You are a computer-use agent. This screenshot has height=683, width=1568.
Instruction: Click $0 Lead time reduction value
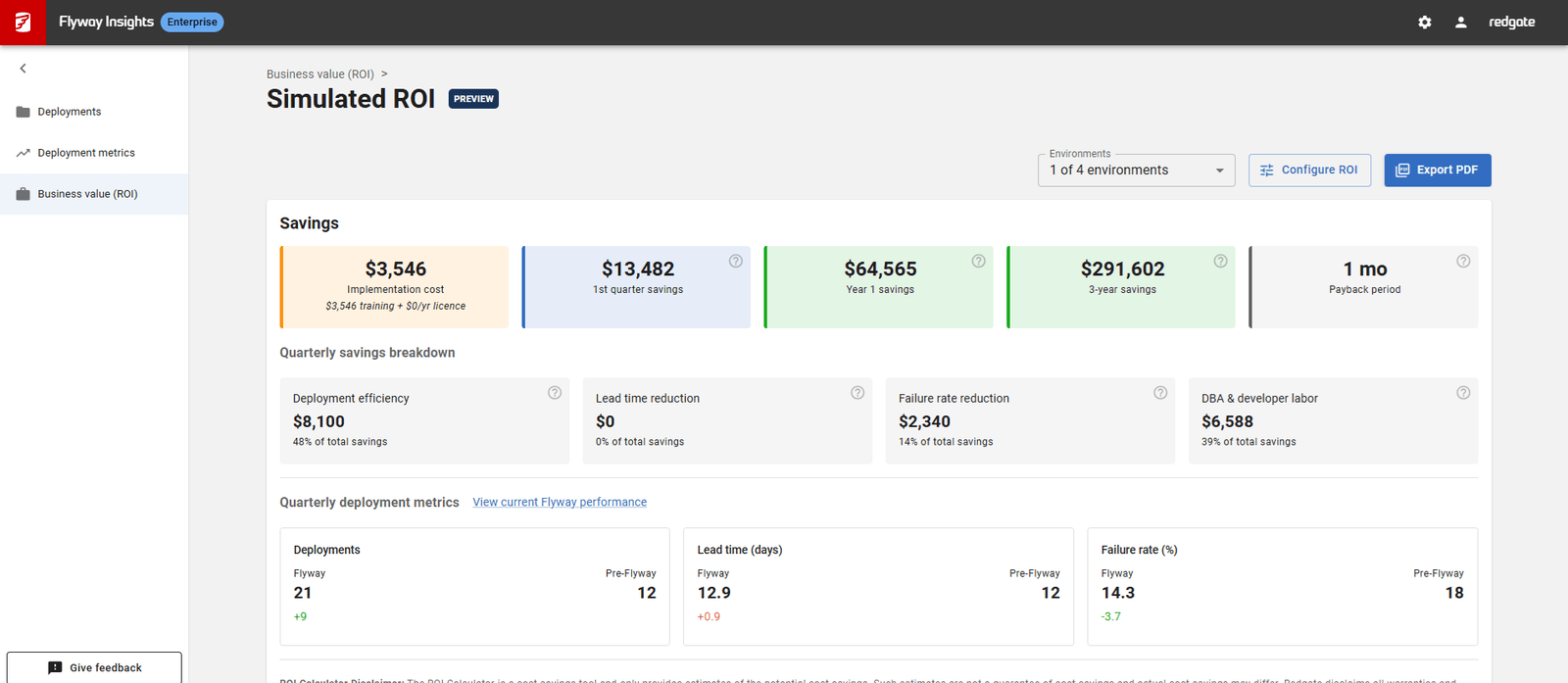point(606,421)
